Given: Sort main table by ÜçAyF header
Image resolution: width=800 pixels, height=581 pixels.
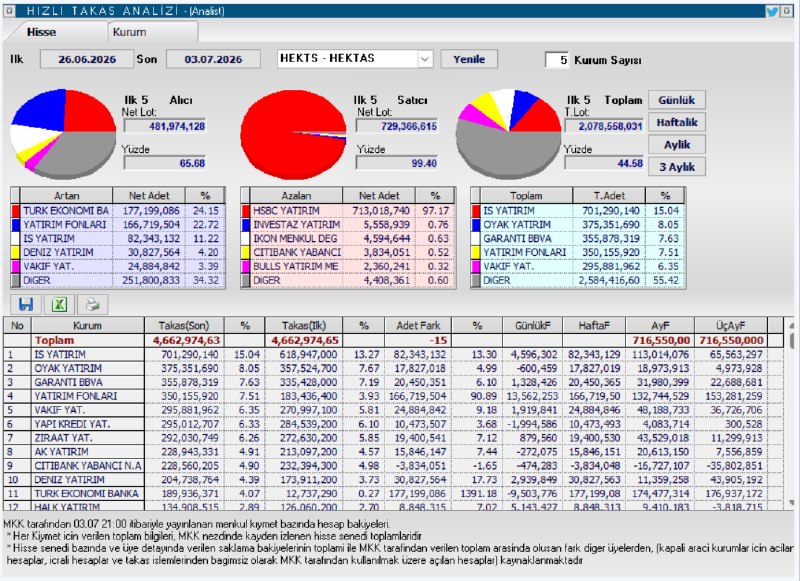Looking at the screenshot, I should (731, 325).
